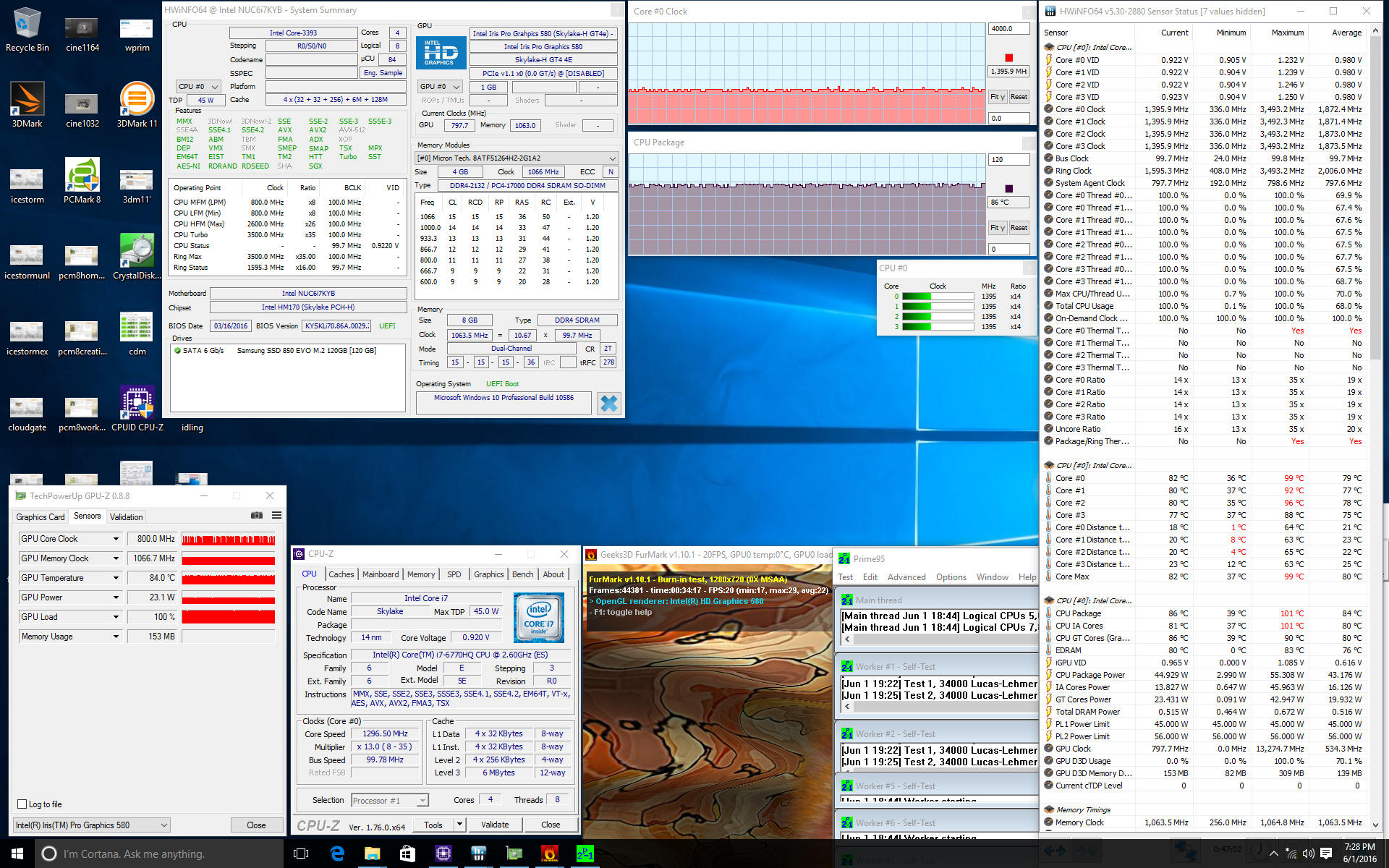
Task: Click the Tools button in CPU-Z
Action: coord(433,825)
